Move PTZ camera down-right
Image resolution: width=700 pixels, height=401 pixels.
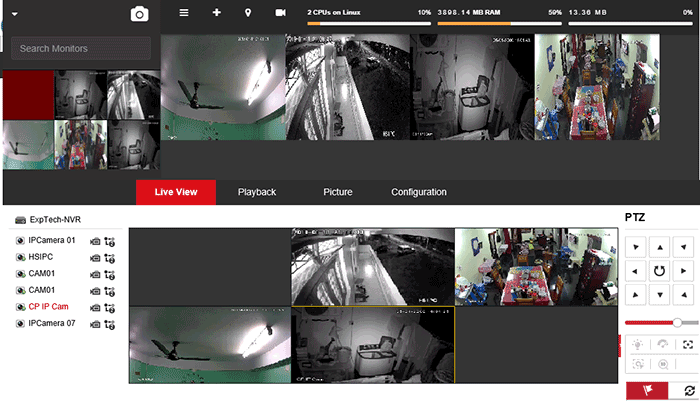683,295
